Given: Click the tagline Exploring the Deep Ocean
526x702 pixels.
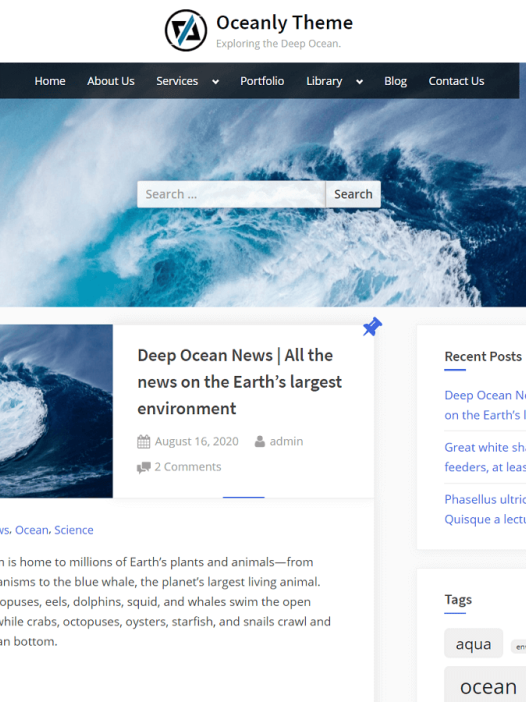Looking at the screenshot, I should (278, 44).
